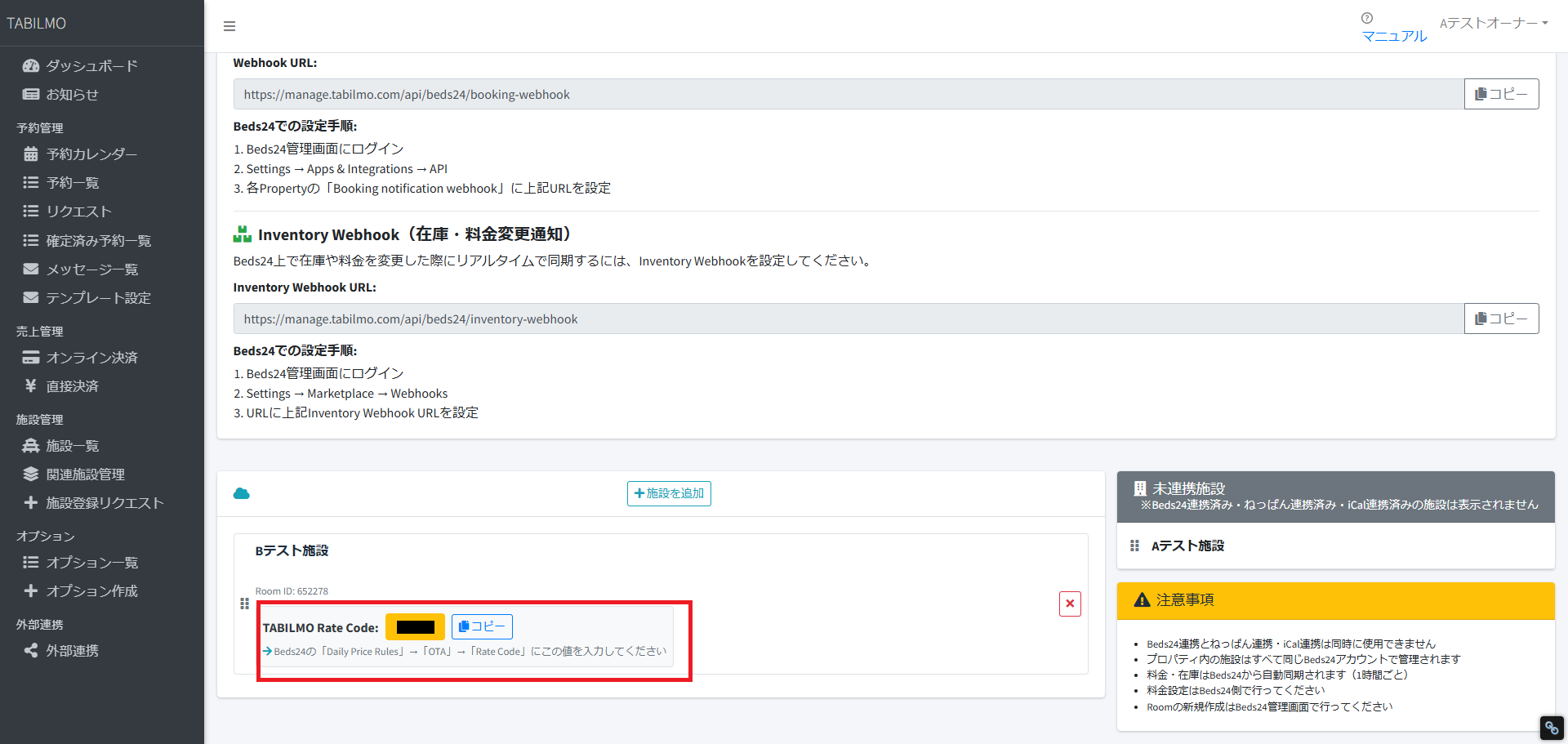Navigate to 外部連携 in sidebar

click(x=72, y=650)
